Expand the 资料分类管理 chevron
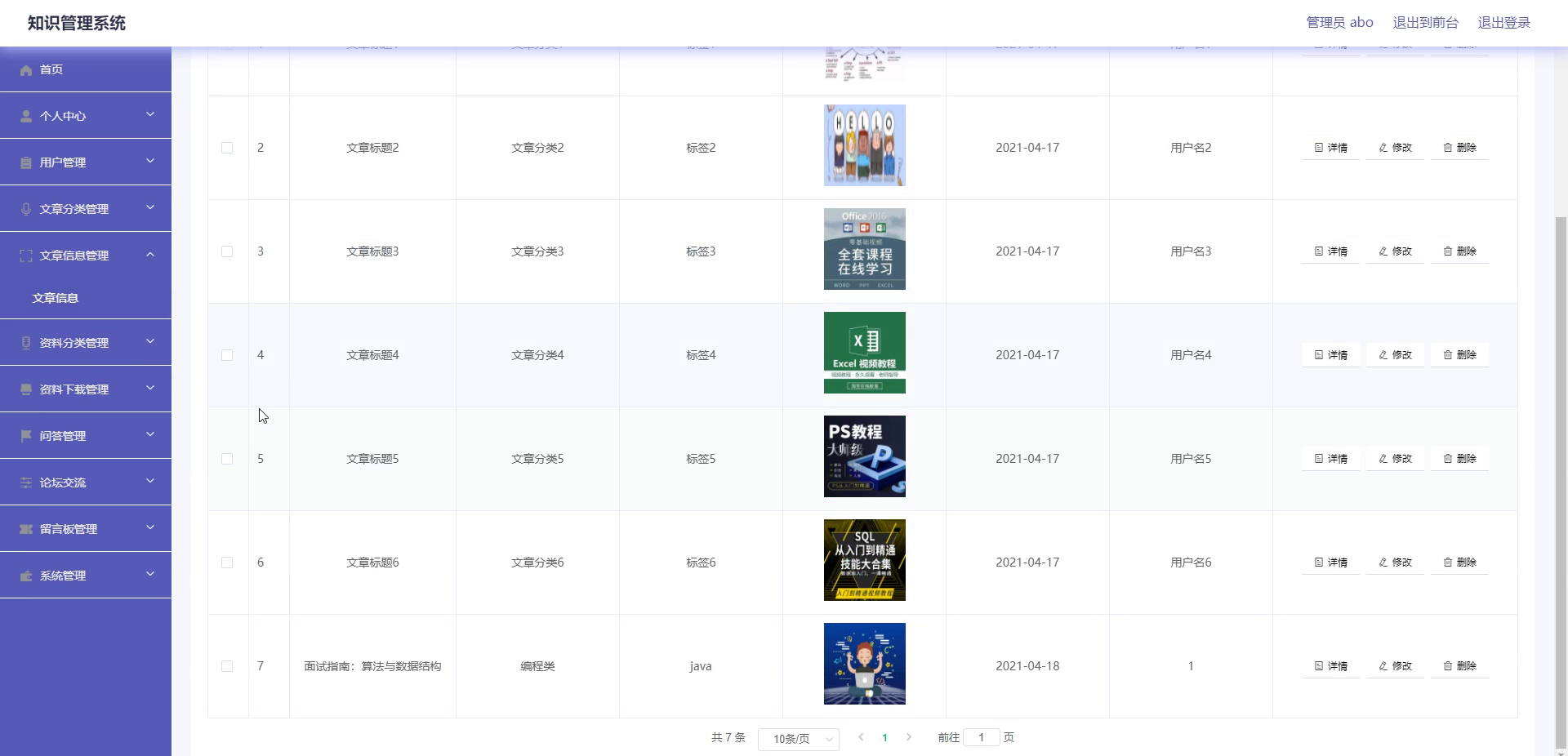This screenshot has width=1568, height=756. (150, 341)
